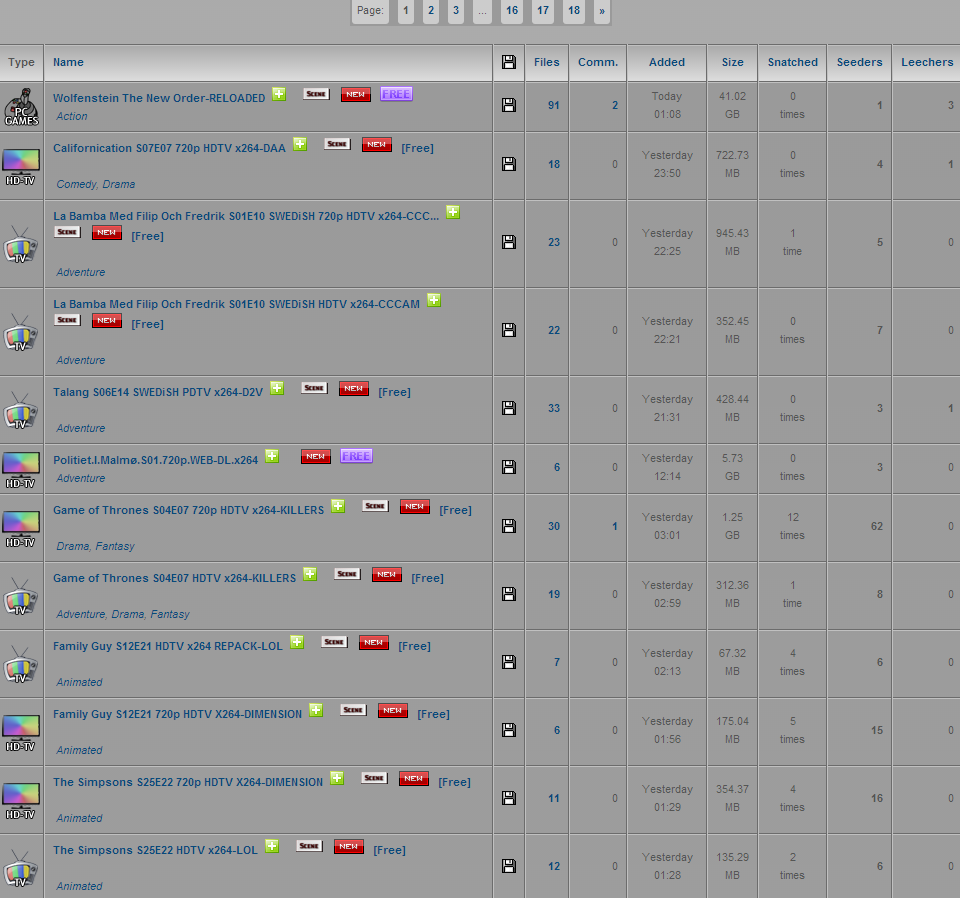Image resolution: width=960 pixels, height=898 pixels.
Task: Sort by Leechers column header
Action: [x=927, y=62]
